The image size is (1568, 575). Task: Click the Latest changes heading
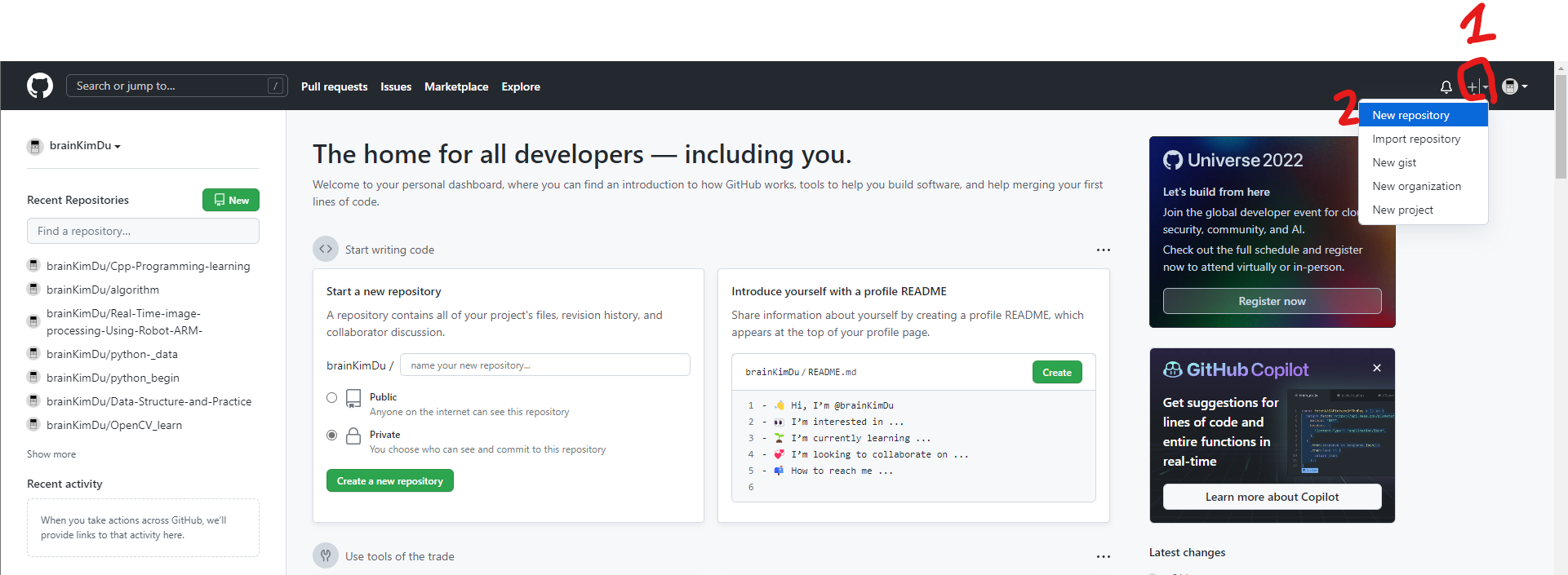pos(1187,552)
